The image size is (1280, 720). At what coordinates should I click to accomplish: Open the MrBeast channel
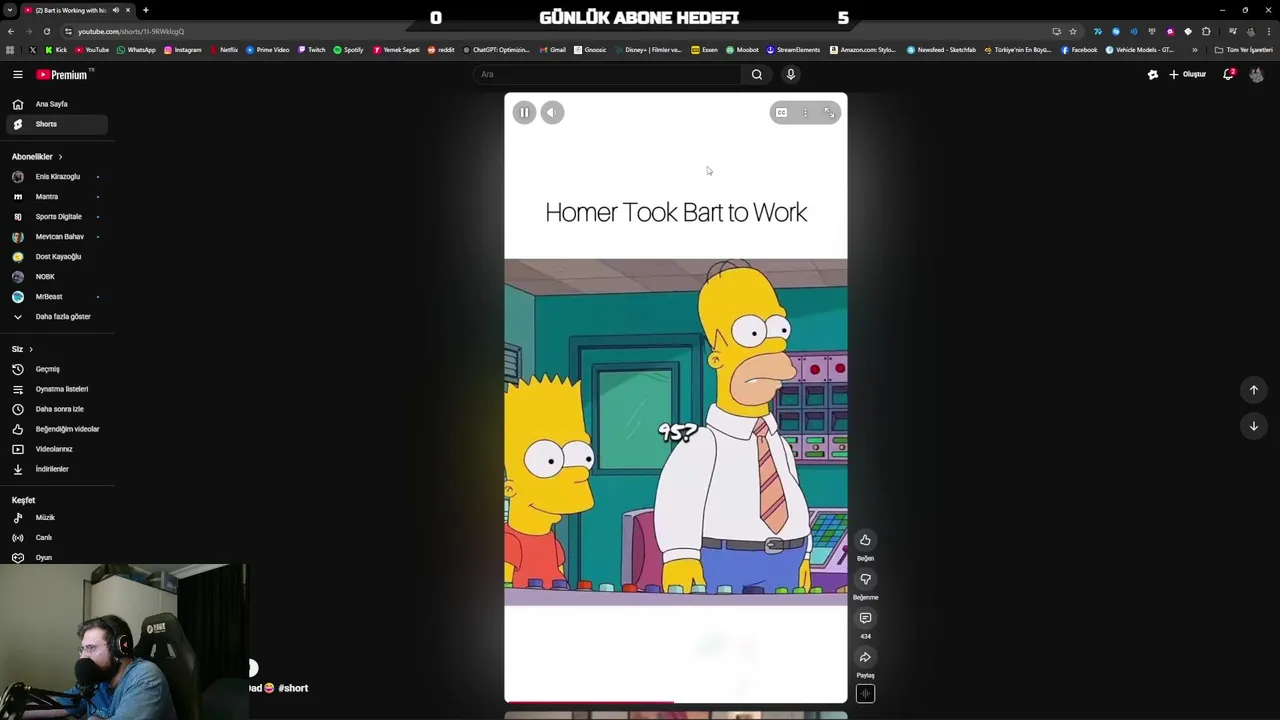pyautogui.click(x=55, y=297)
